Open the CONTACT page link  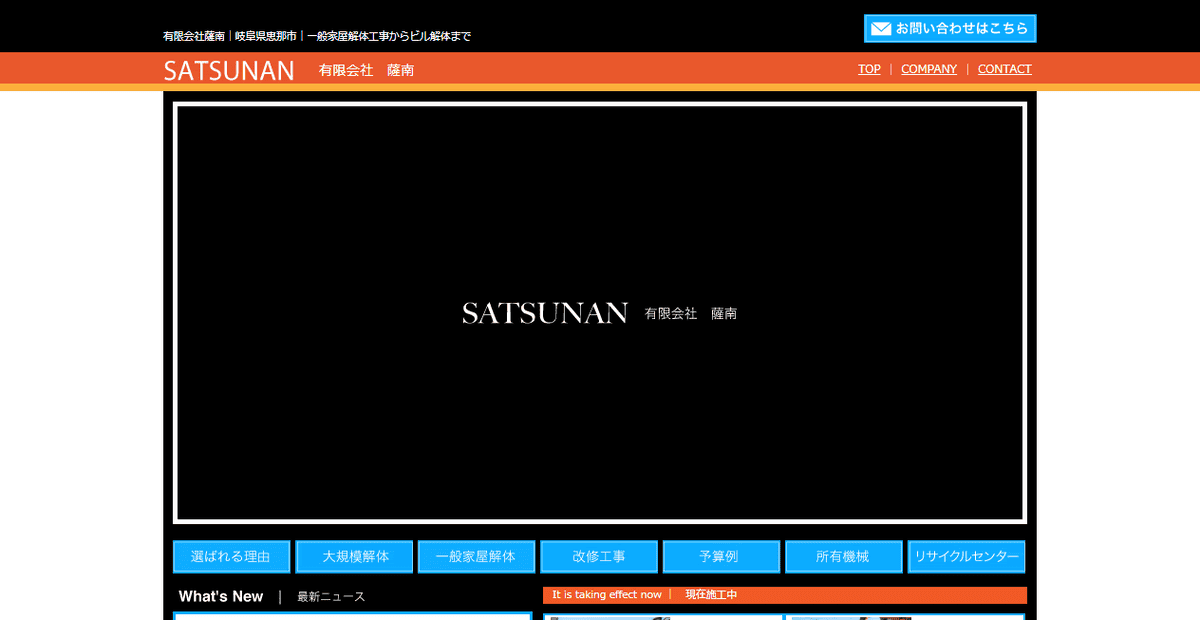1004,69
